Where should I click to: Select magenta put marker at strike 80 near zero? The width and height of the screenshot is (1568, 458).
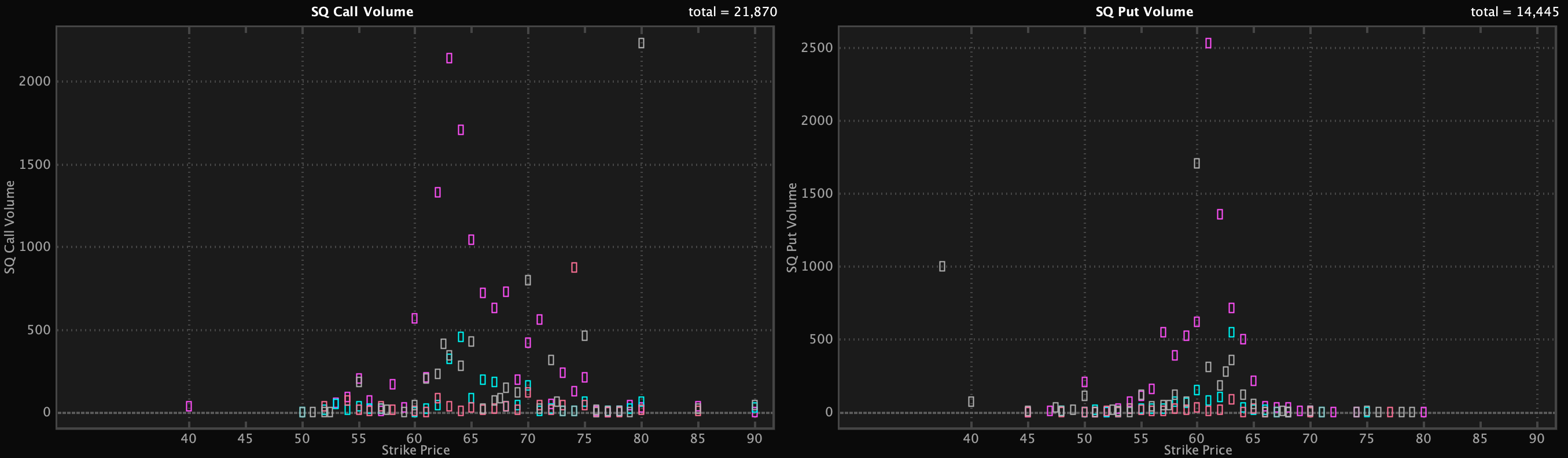(x=1423, y=412)
